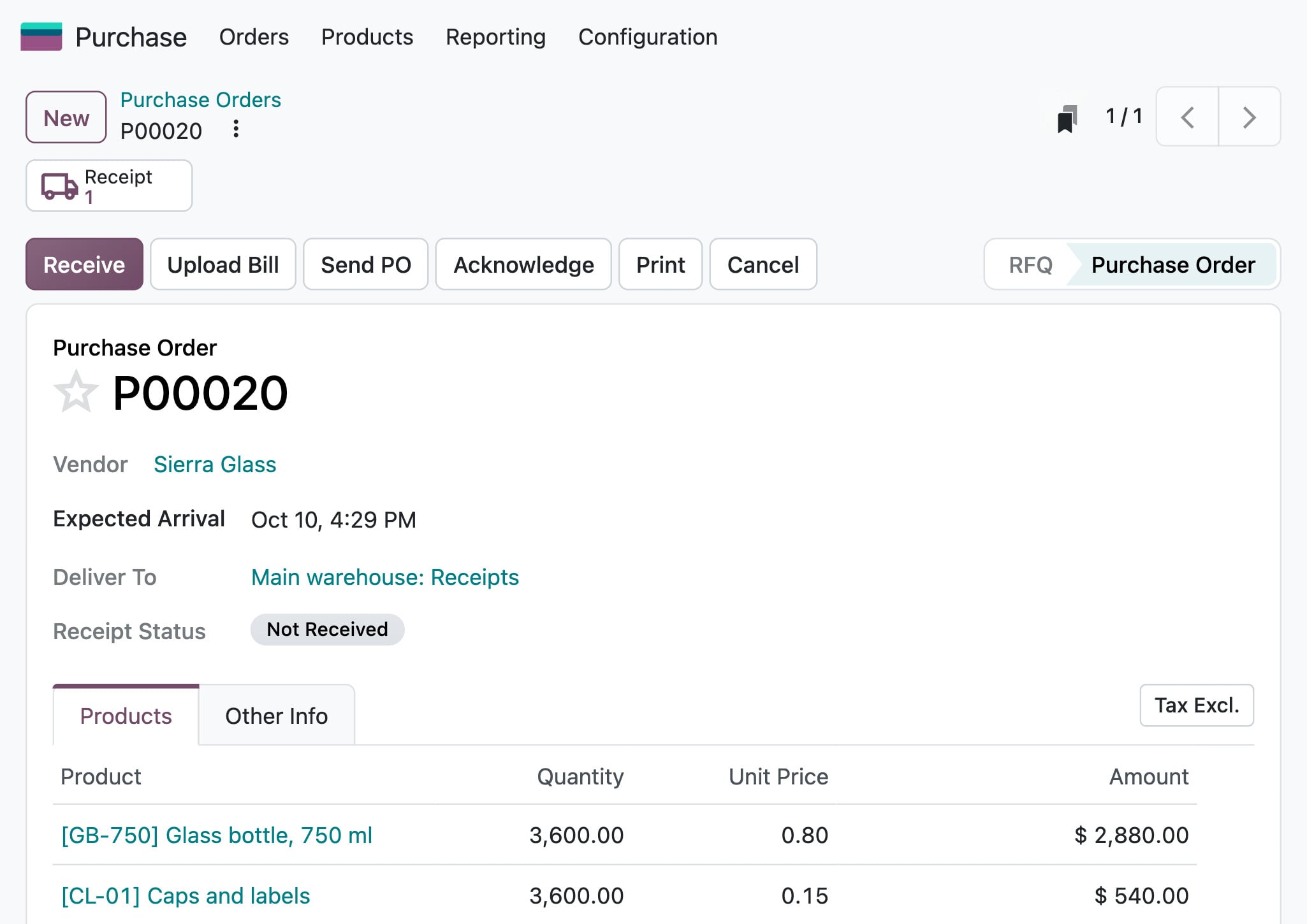Click Upload Bill
The image size is (1307, 924).
[x=223, y=264]
